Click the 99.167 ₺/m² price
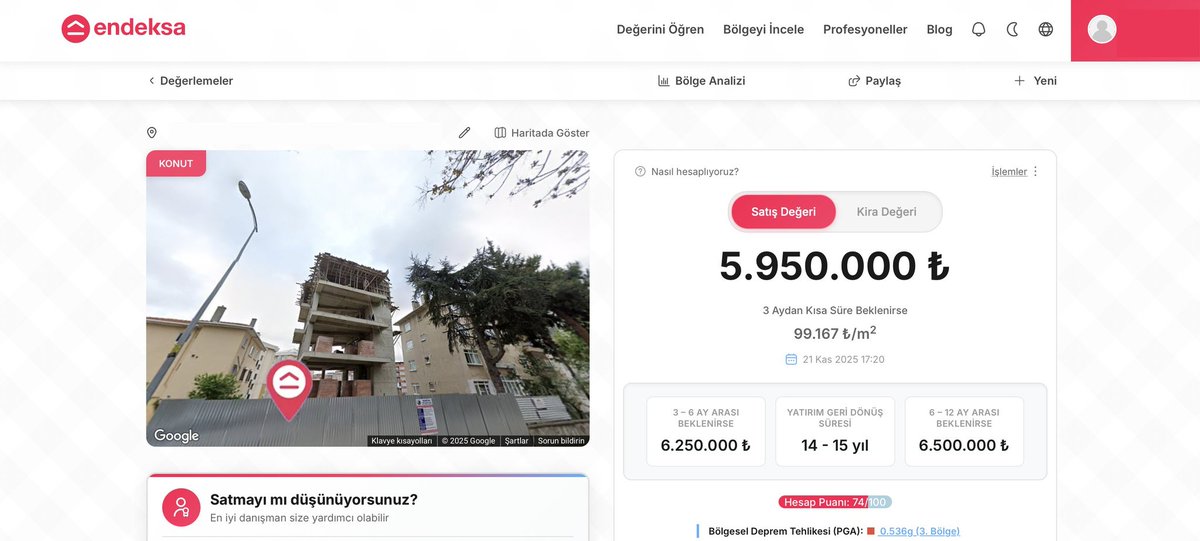This screenshot has width=1200, height=541. click(835, 334)
